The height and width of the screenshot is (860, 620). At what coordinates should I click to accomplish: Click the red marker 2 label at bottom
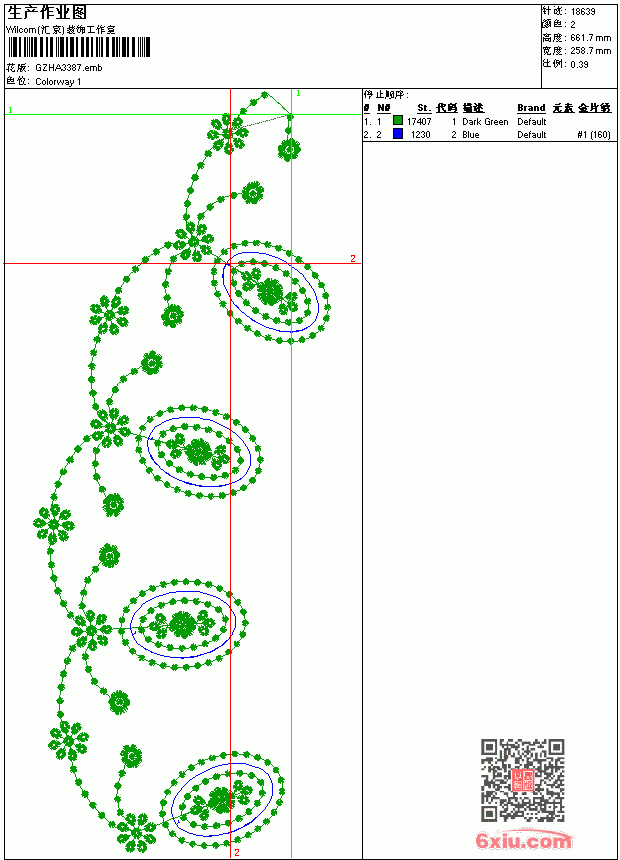tap(236, 852)
